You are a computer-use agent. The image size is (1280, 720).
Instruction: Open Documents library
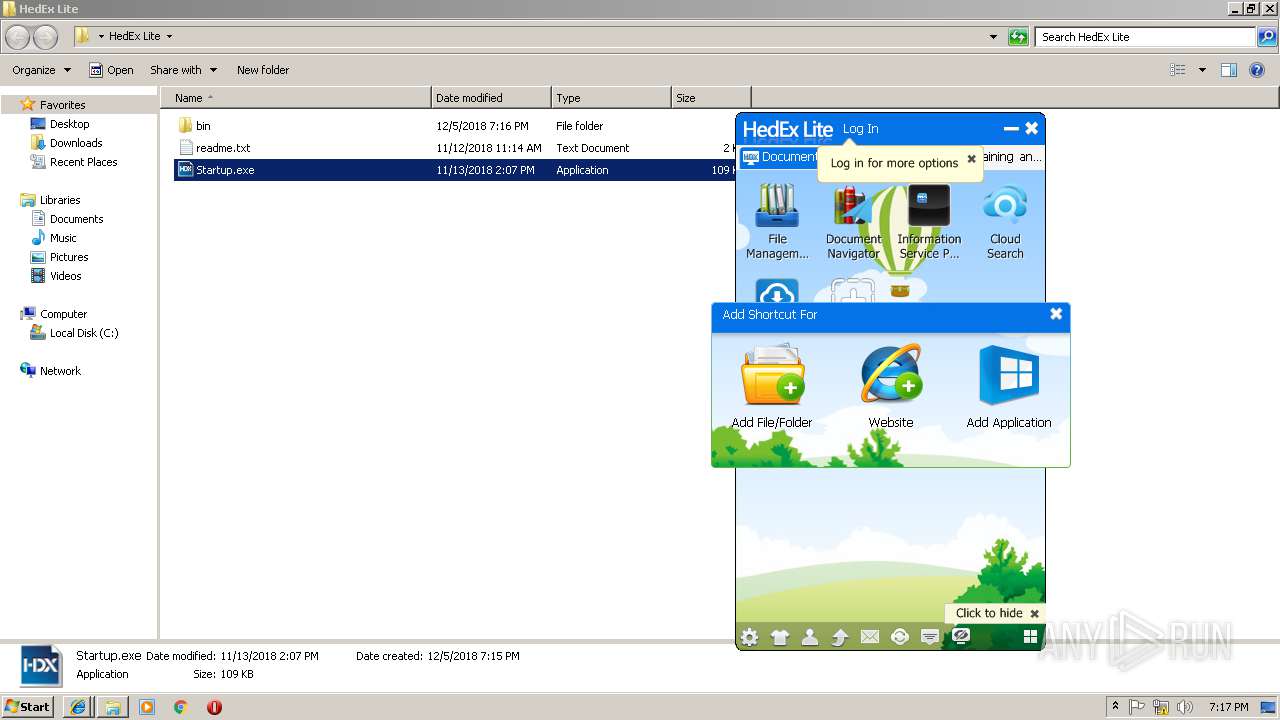pyautogui.click(x=76, y=219)
